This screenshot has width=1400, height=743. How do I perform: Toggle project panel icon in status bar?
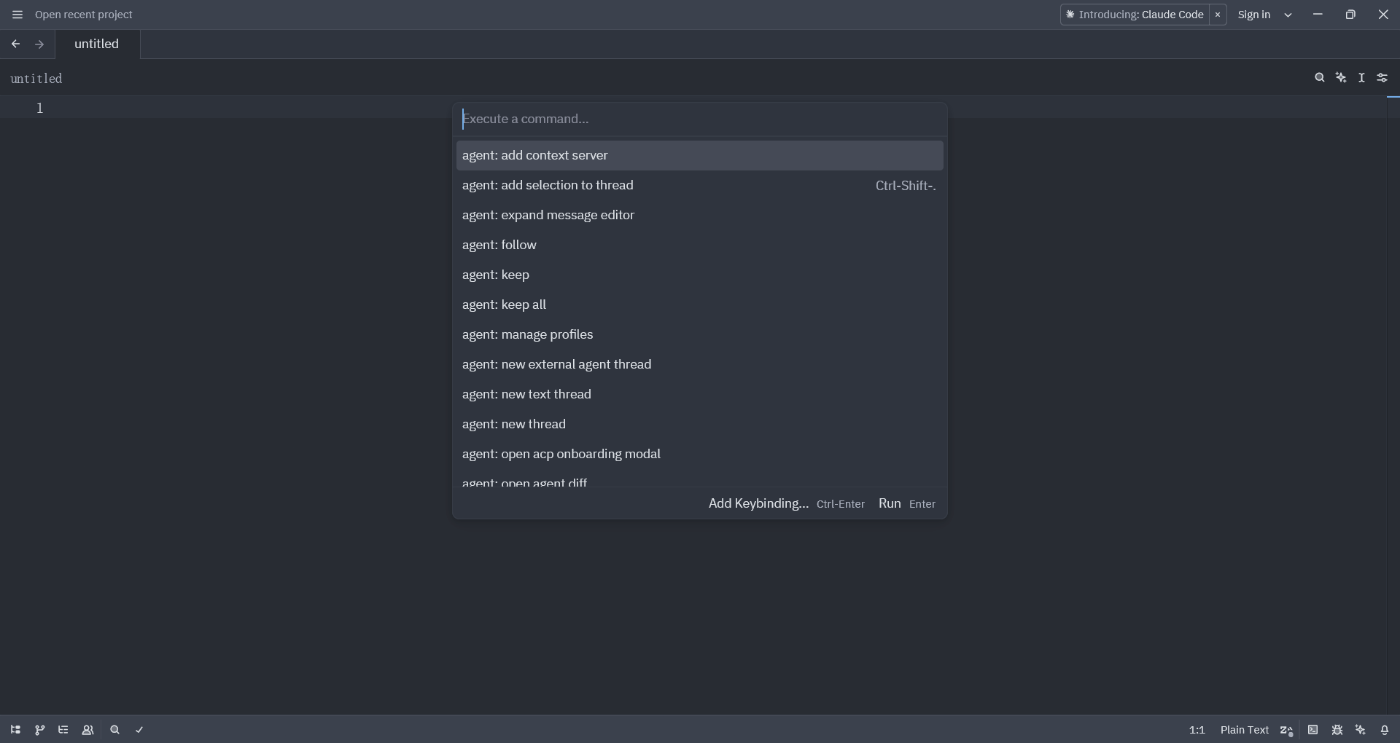15,730
